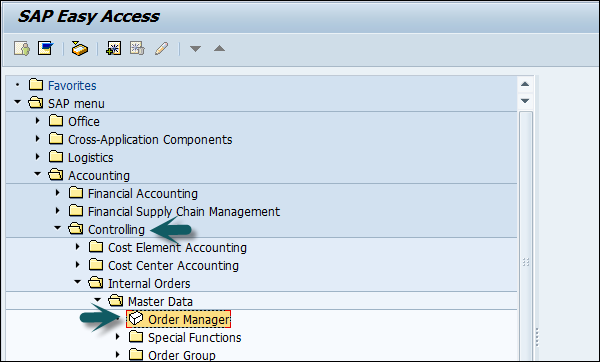
Task: Expand the Office folder node
Action: click(x=37, y=121)
